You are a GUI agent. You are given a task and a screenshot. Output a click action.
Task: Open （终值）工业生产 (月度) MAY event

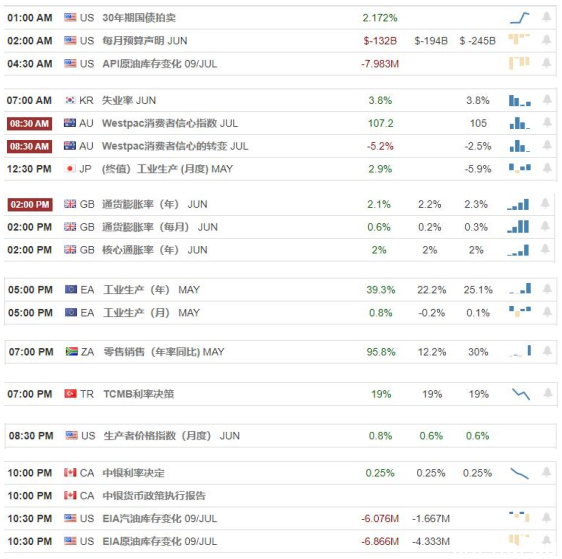(x=168, y=169)
